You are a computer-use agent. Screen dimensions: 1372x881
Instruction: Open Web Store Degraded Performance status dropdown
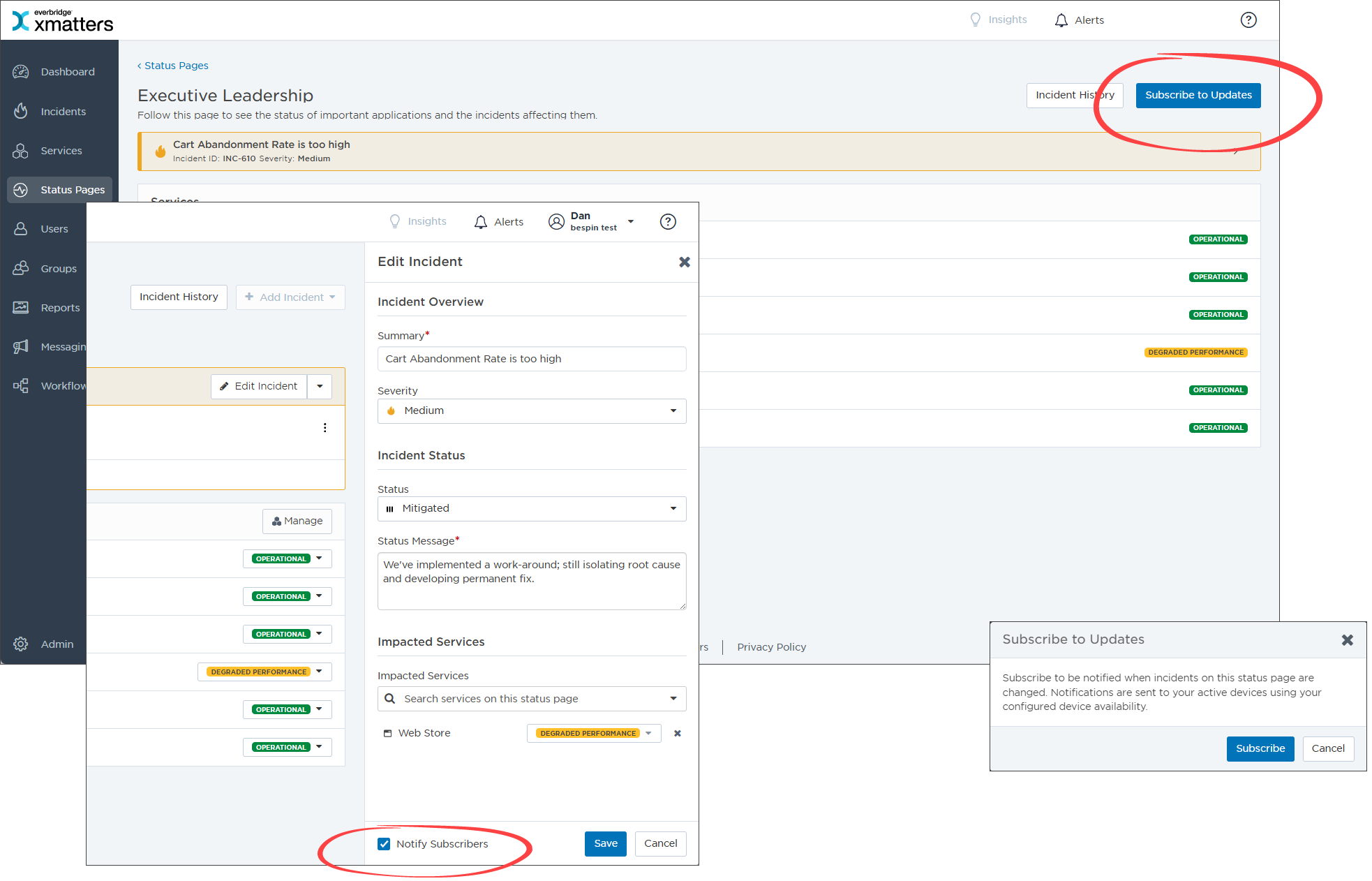(x=594, y=733)
